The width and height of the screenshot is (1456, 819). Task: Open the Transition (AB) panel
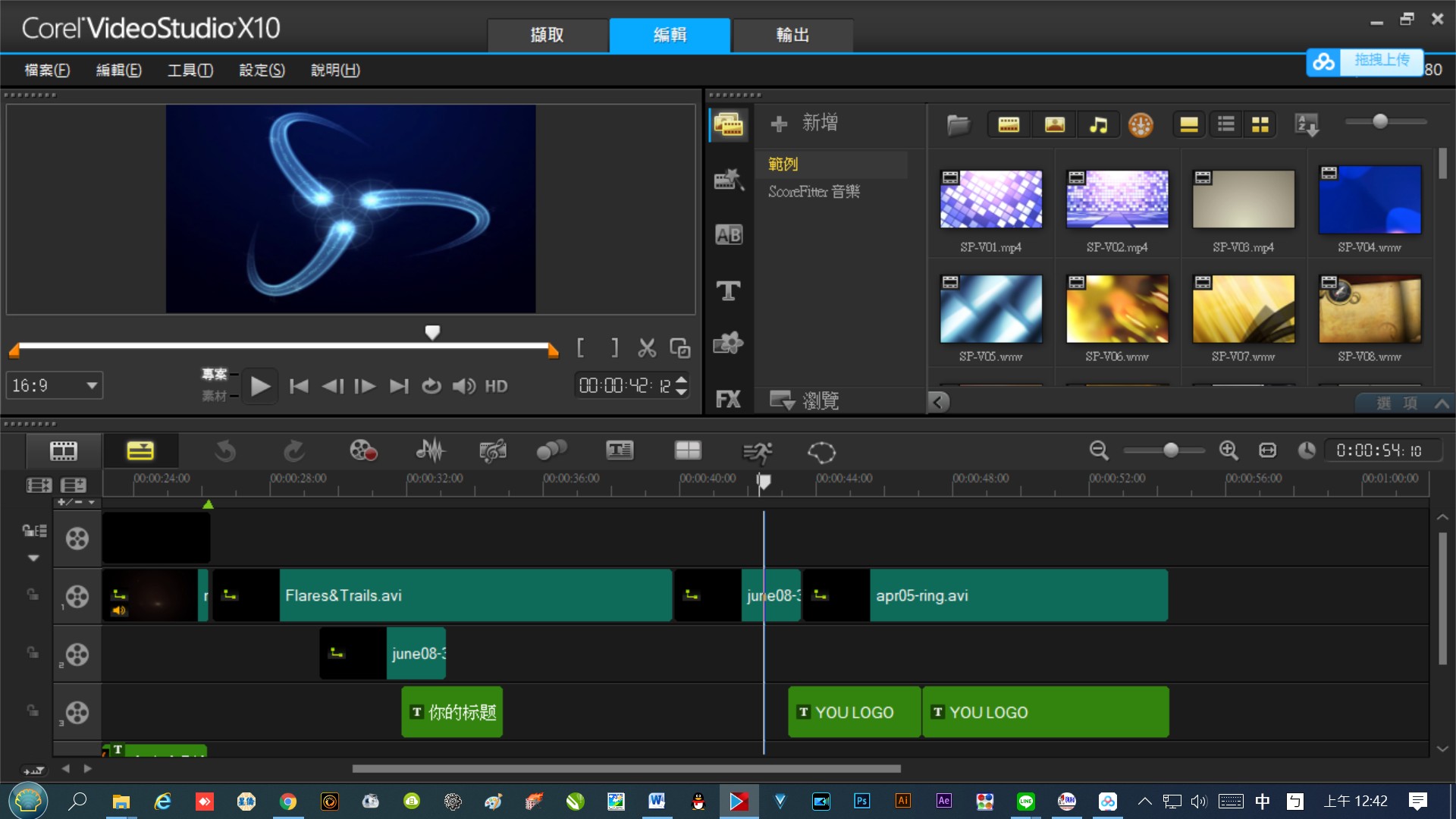click(x=729, y=235)
